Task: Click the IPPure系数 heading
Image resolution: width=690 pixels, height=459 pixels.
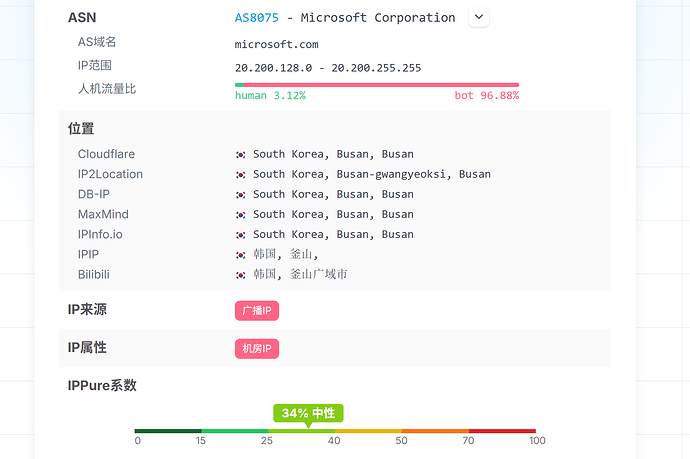Action: (x=102, y=386)
